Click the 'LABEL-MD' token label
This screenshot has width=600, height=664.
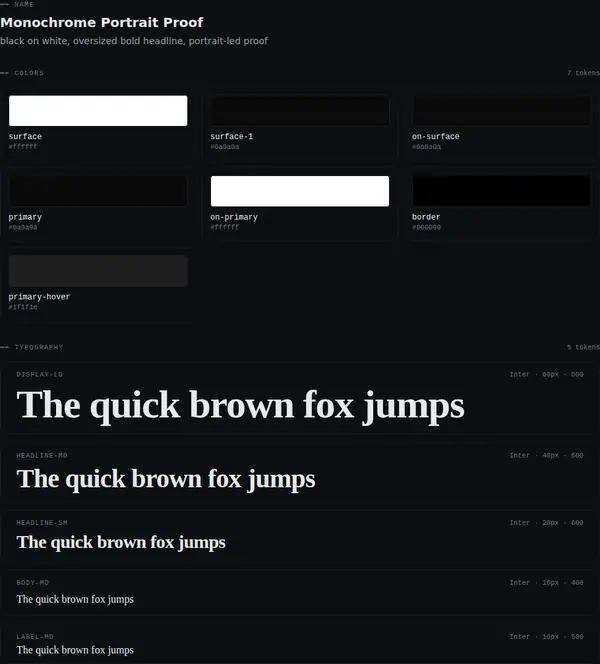coord(35,637)
